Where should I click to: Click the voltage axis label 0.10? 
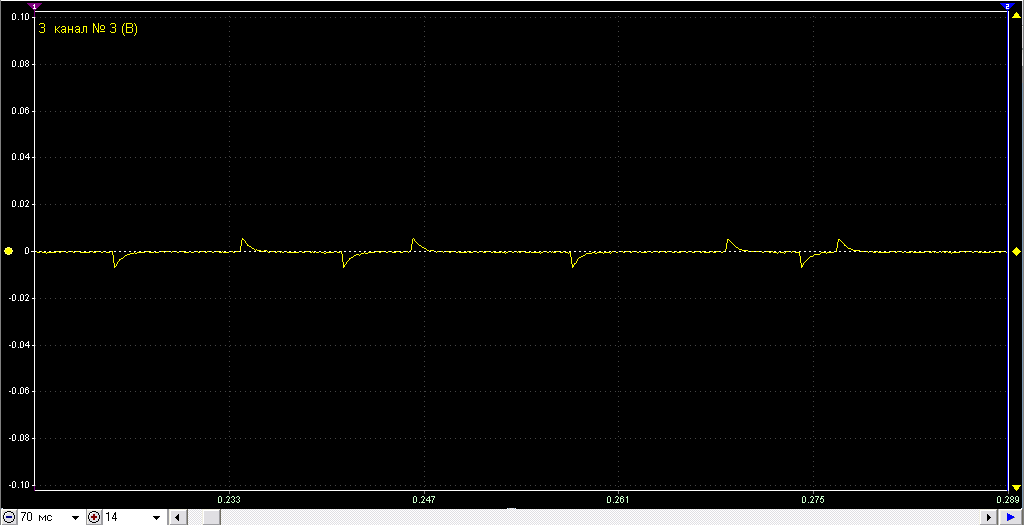(20, 18)
